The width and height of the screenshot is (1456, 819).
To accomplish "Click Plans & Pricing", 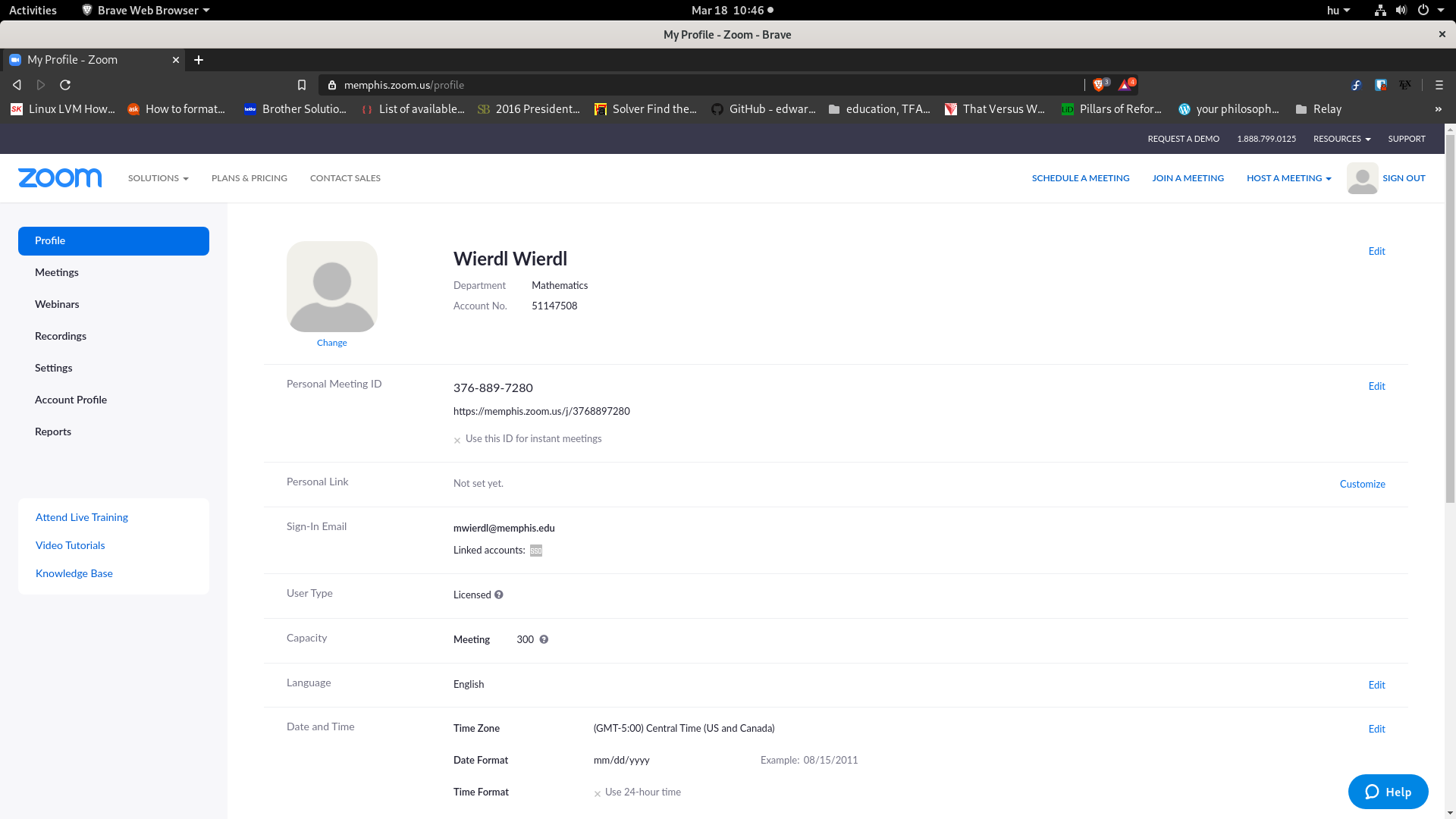I will (249, 178).
